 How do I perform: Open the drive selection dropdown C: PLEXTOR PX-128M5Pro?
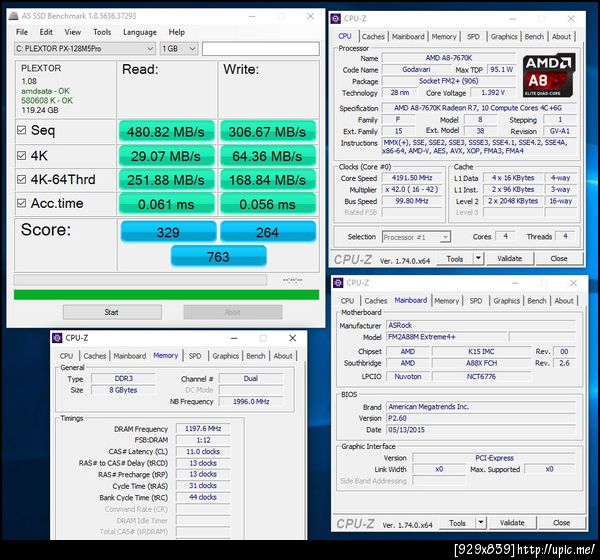[85, 49]
